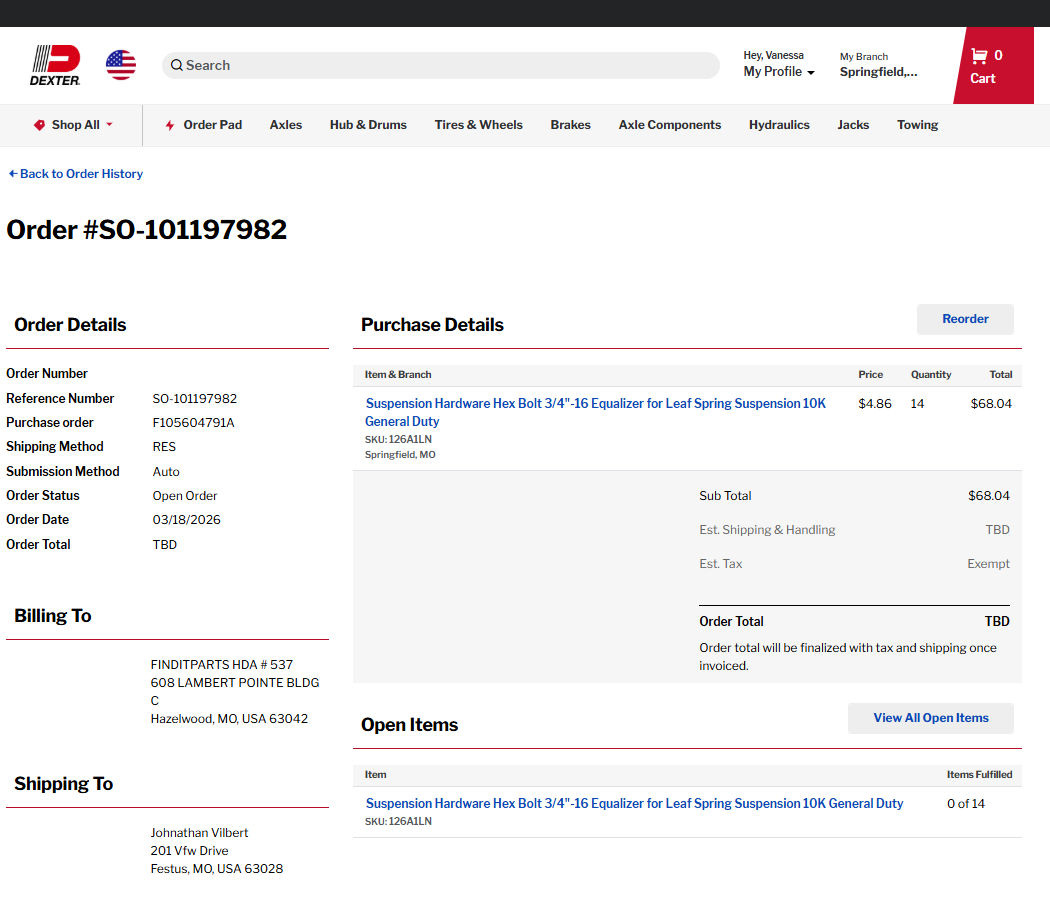Click the shopping cart icon

point(979,56)
